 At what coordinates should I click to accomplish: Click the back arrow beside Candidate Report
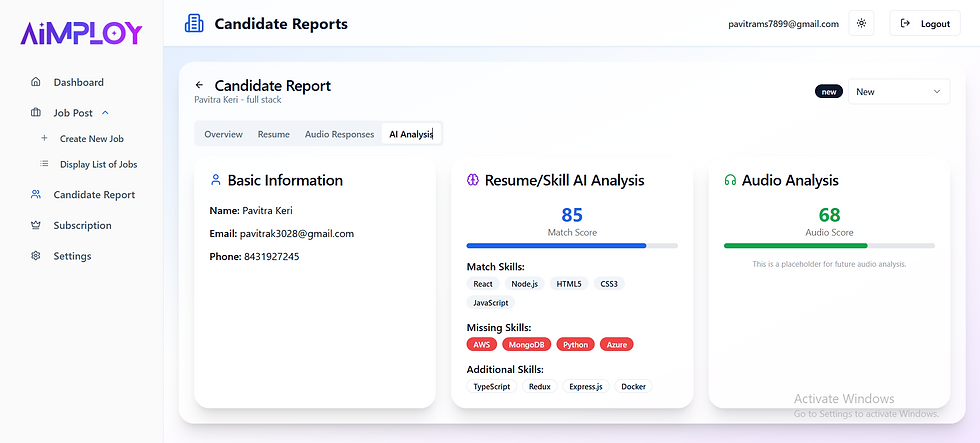click(199, 85)
